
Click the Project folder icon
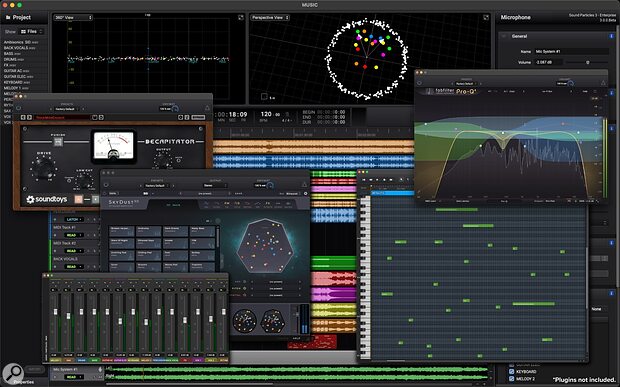[x=8, y=17]
